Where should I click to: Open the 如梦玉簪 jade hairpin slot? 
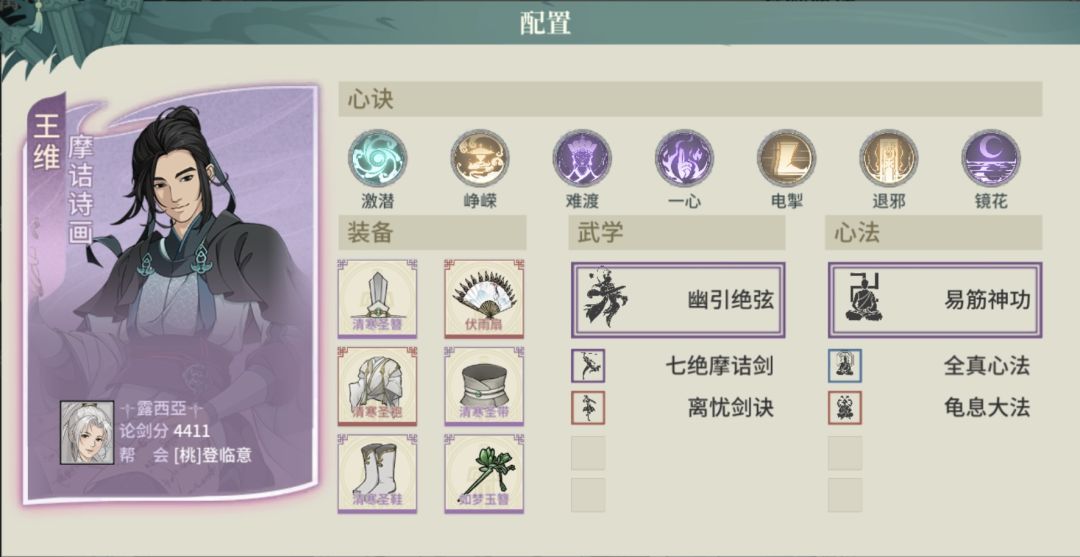point(484,474)
